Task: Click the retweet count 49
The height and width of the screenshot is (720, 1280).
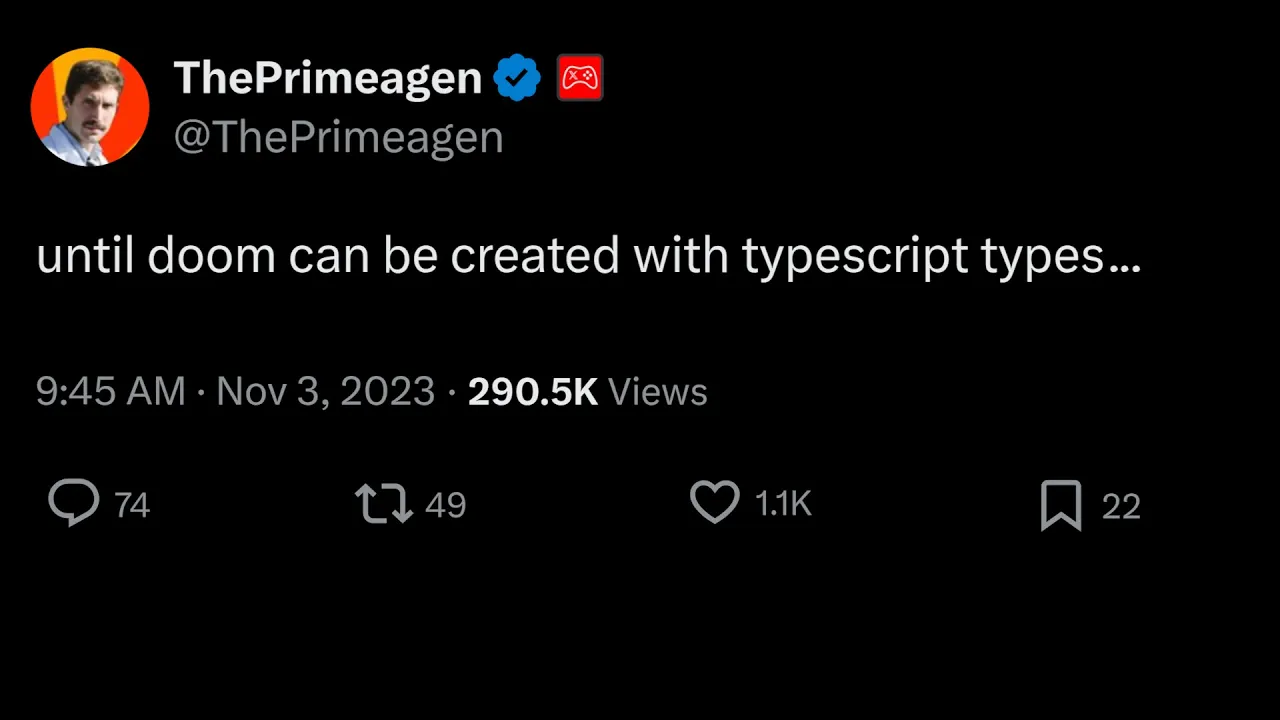Action: [445, 506]
